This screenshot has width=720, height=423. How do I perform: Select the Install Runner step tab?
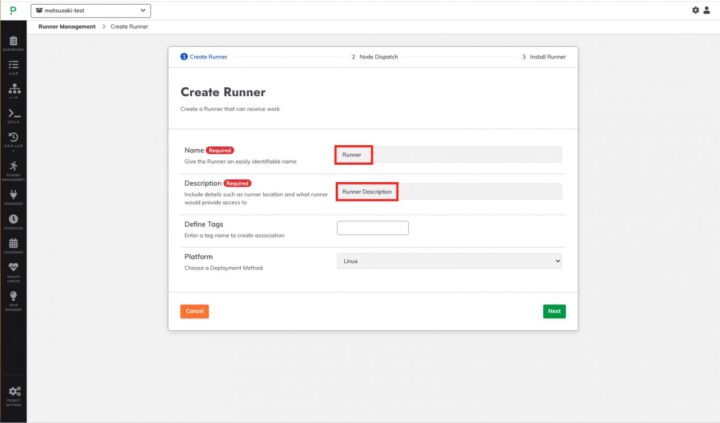click(x=544, y=57)
